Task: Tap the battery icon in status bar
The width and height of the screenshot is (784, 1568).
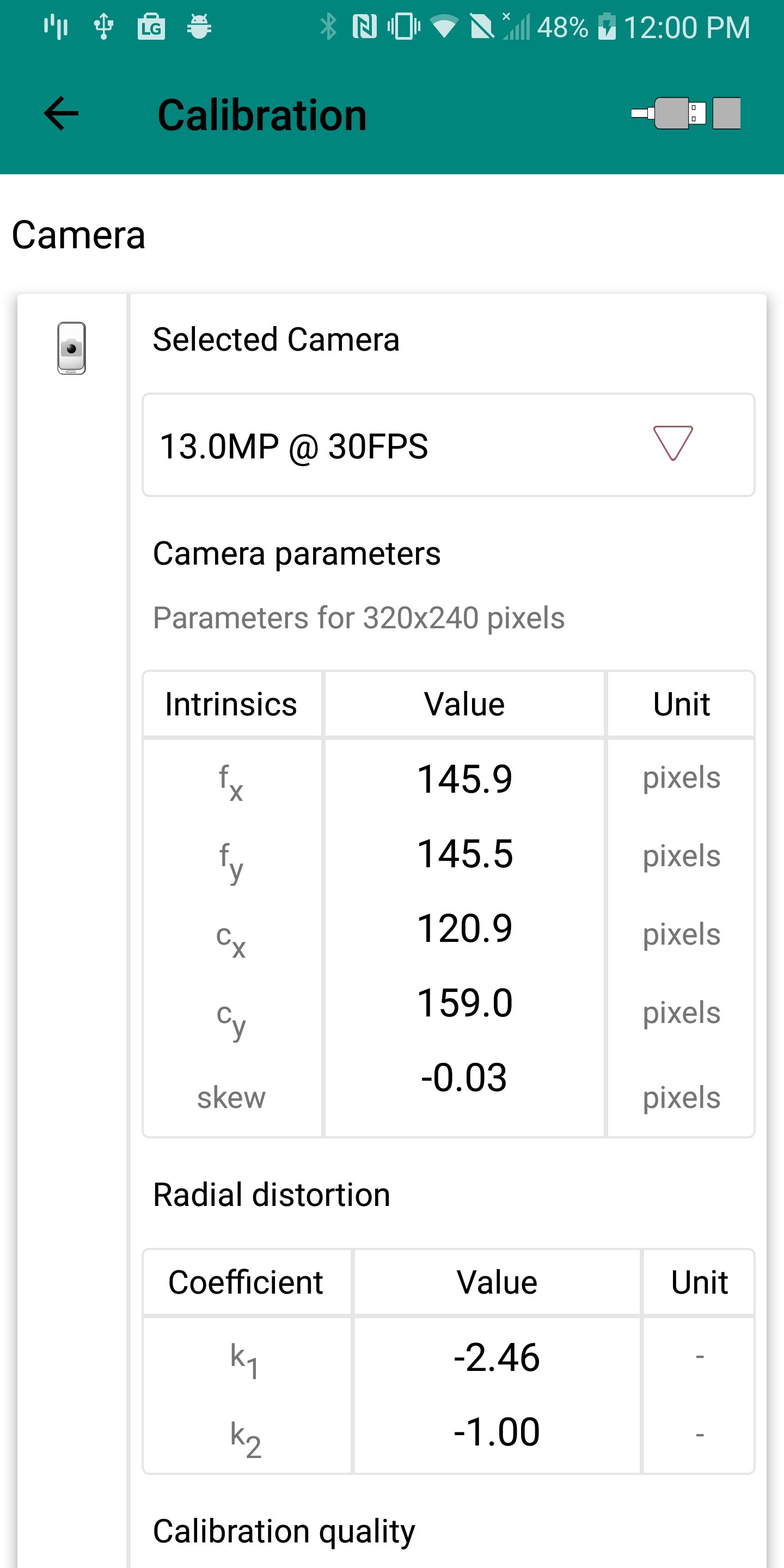Action: pos(607,27)
